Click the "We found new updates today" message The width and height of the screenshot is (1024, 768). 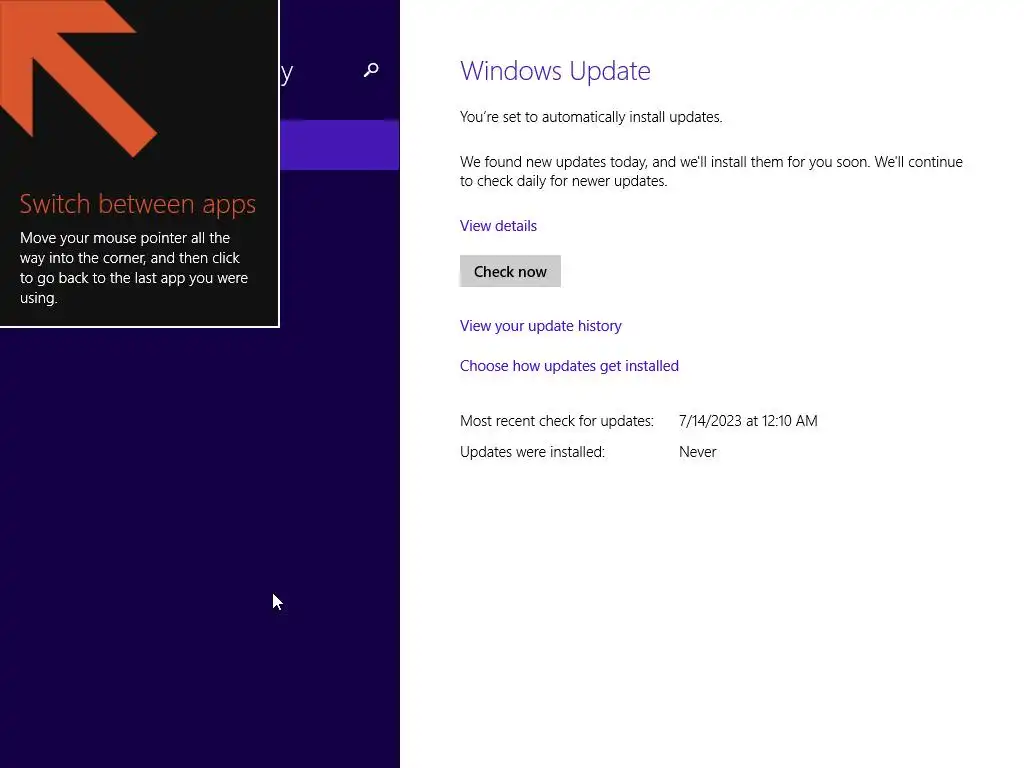click(x=711, y=171)
